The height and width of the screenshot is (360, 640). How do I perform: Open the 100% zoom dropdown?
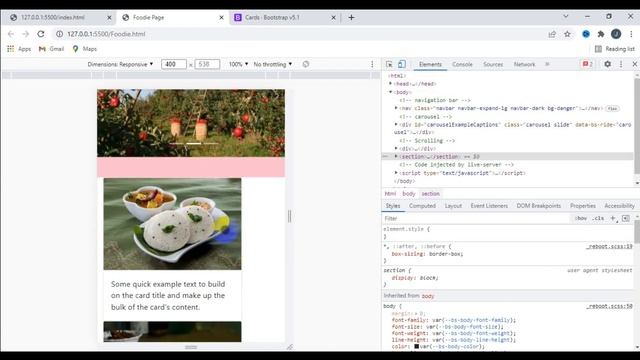pyautogui.click(x=238, y=64)
